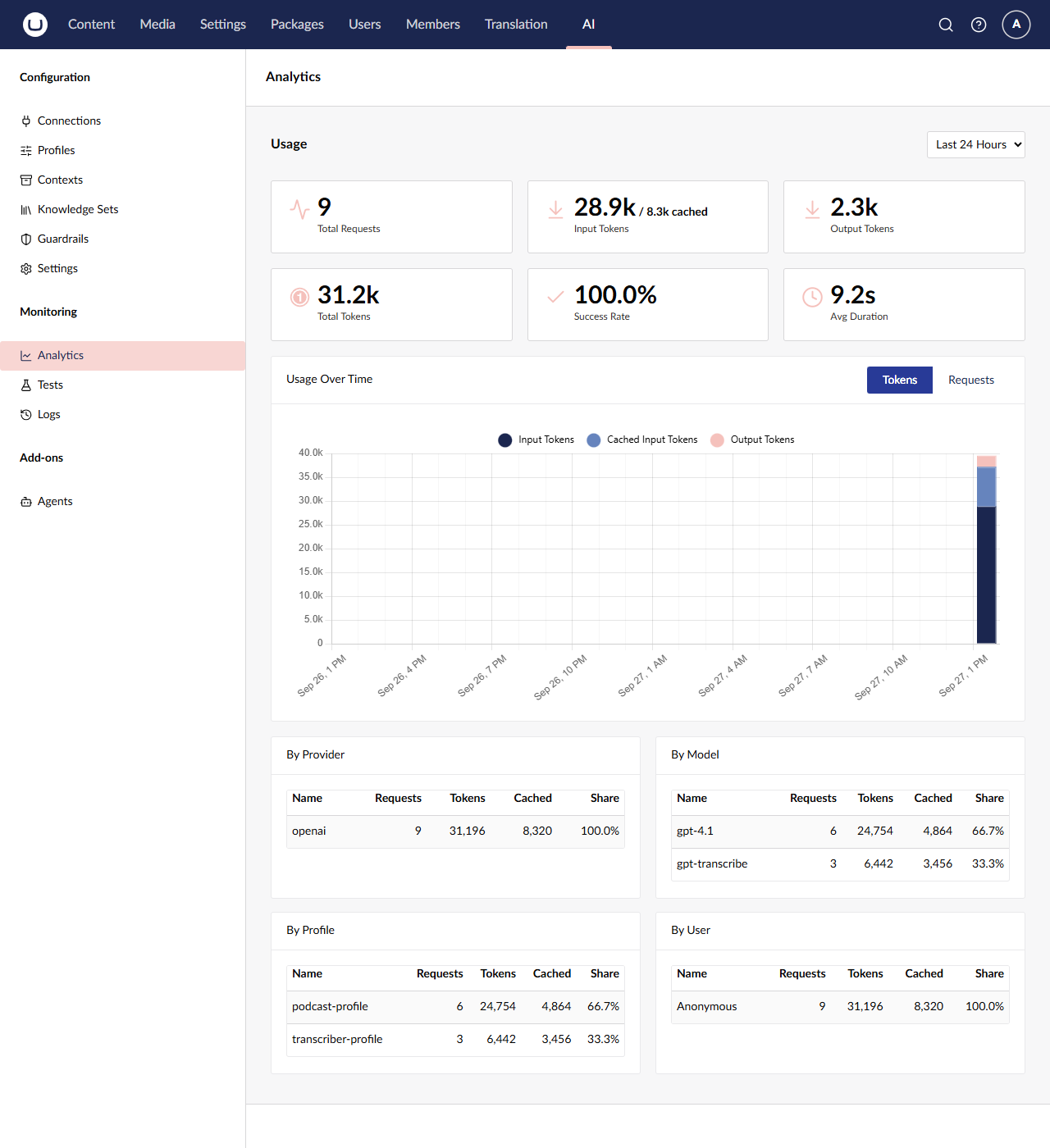Click the Total Tokens coin icon

[299, 297]
